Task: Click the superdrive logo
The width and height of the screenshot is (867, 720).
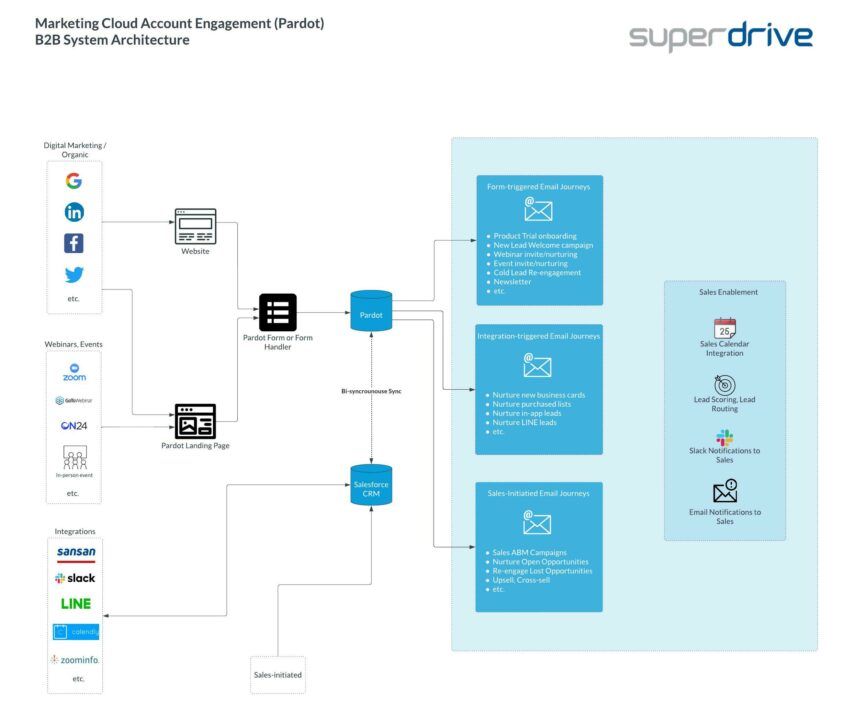Action: click(719, 35)
